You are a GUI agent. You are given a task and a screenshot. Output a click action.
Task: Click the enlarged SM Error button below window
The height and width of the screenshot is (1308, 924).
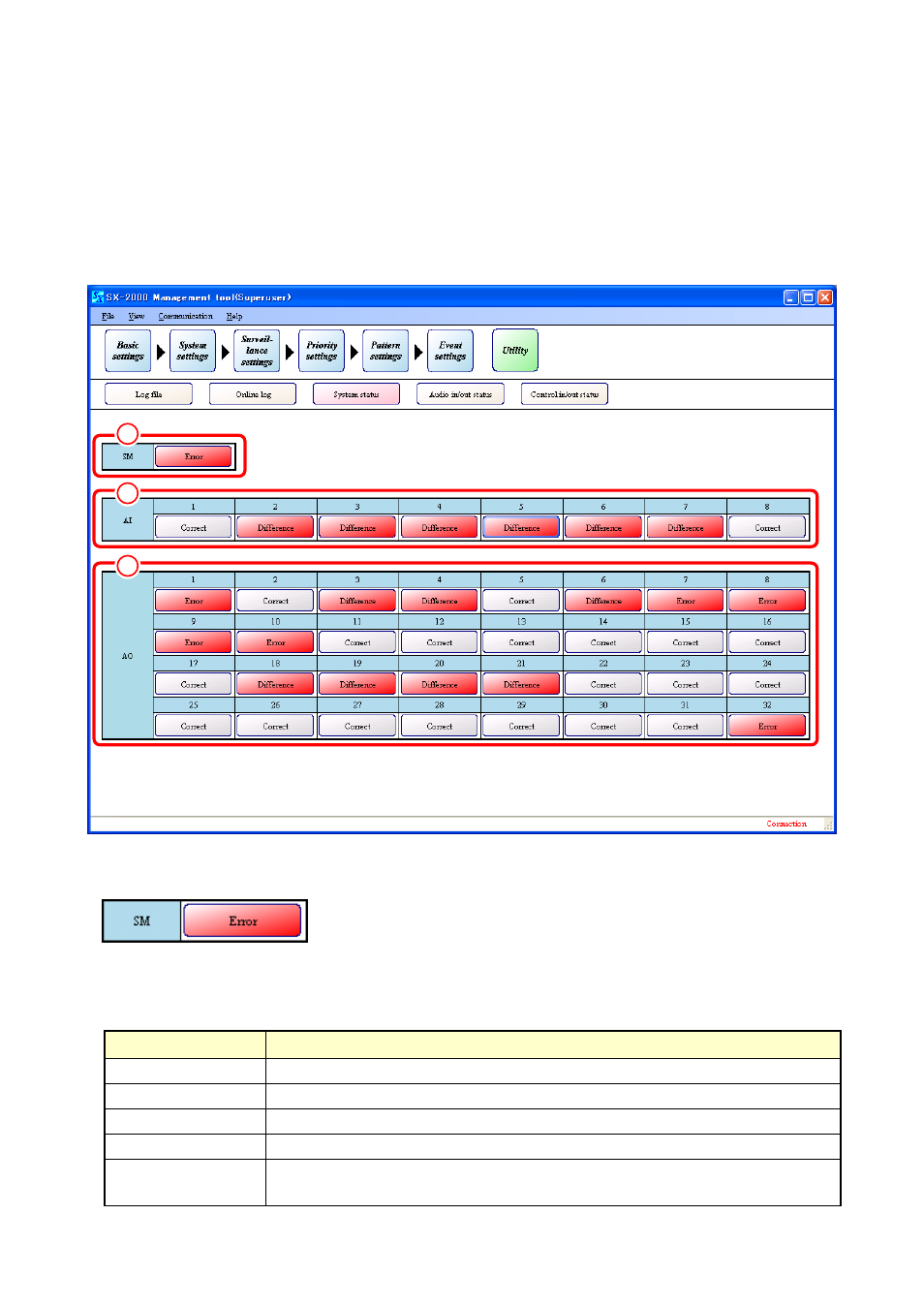pyautogui.click(x=243, y=921)
